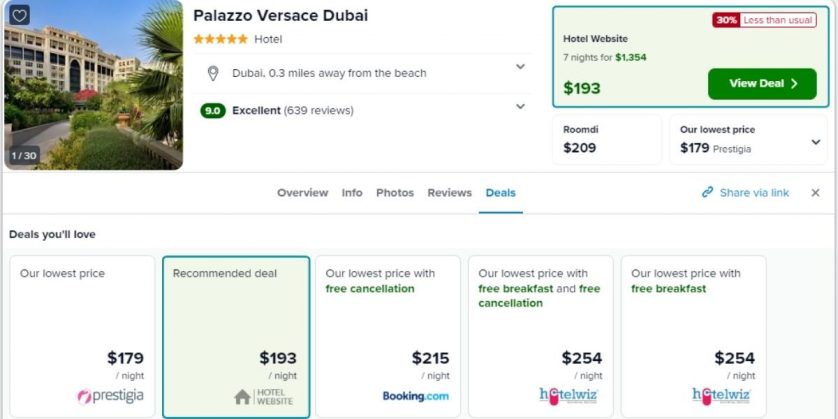The width and height of the screenshot is (838, 419).
Task: Click the Hotelwiz logo on free breakfast deal
Action: click(721, 396)
